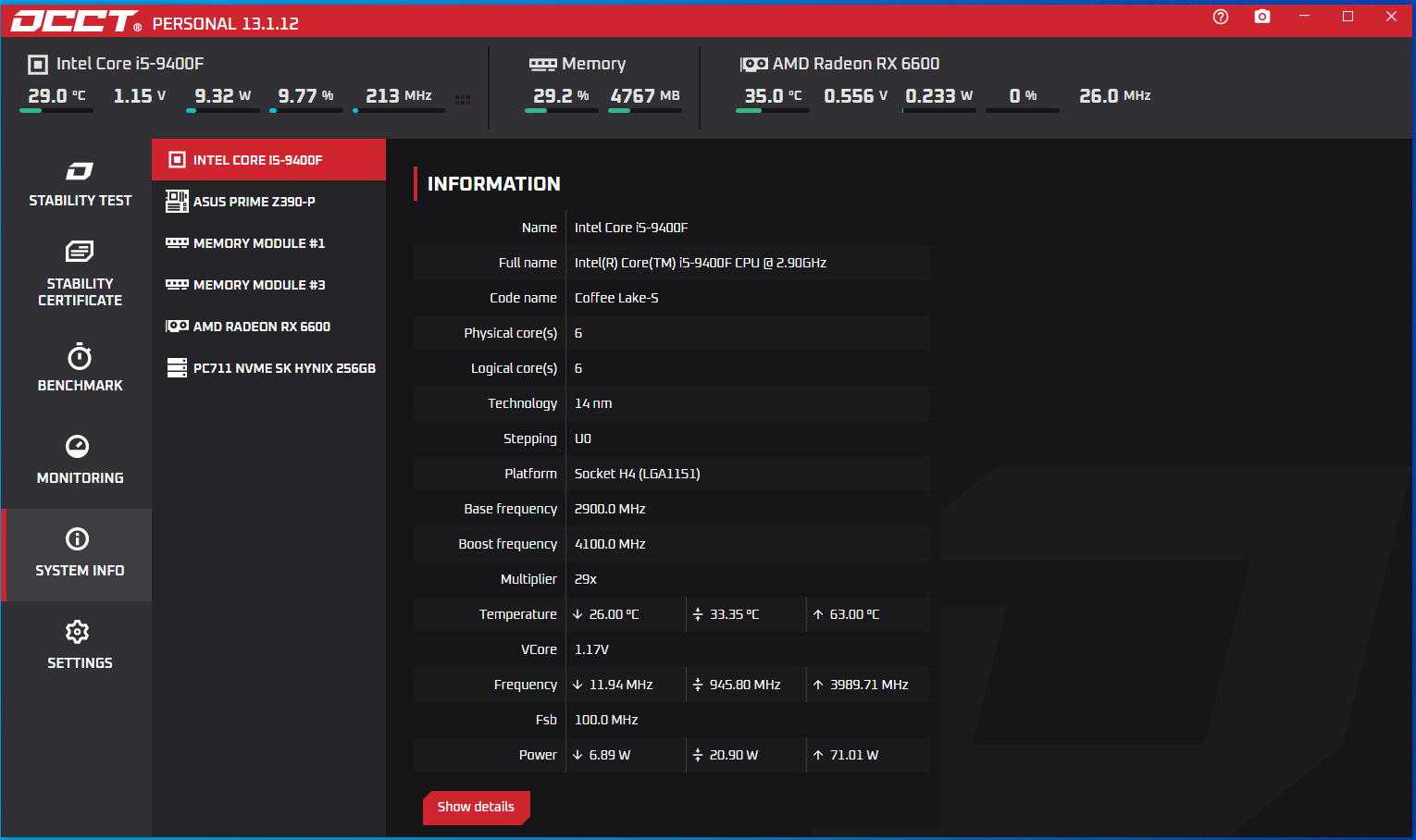Click the Base frequency value 2900.0 MHz
Image resolution: width=1416 pixels, height=840 pixels.
click(610, 509)
